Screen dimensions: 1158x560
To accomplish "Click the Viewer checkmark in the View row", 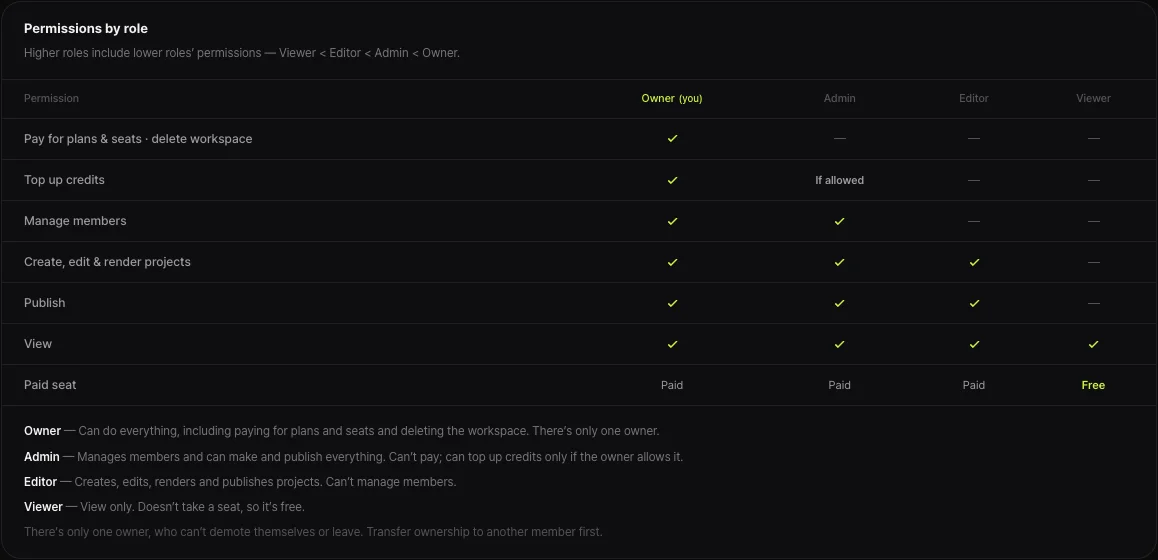I will coord(1094,344).
